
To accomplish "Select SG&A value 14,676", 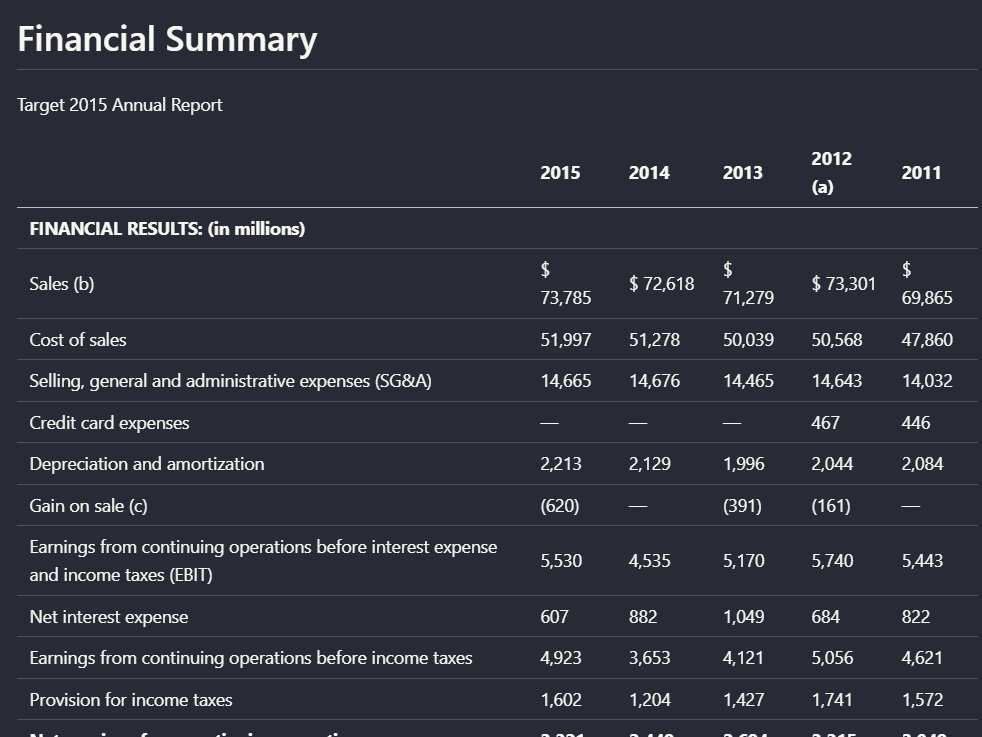I will coord(654,381).
